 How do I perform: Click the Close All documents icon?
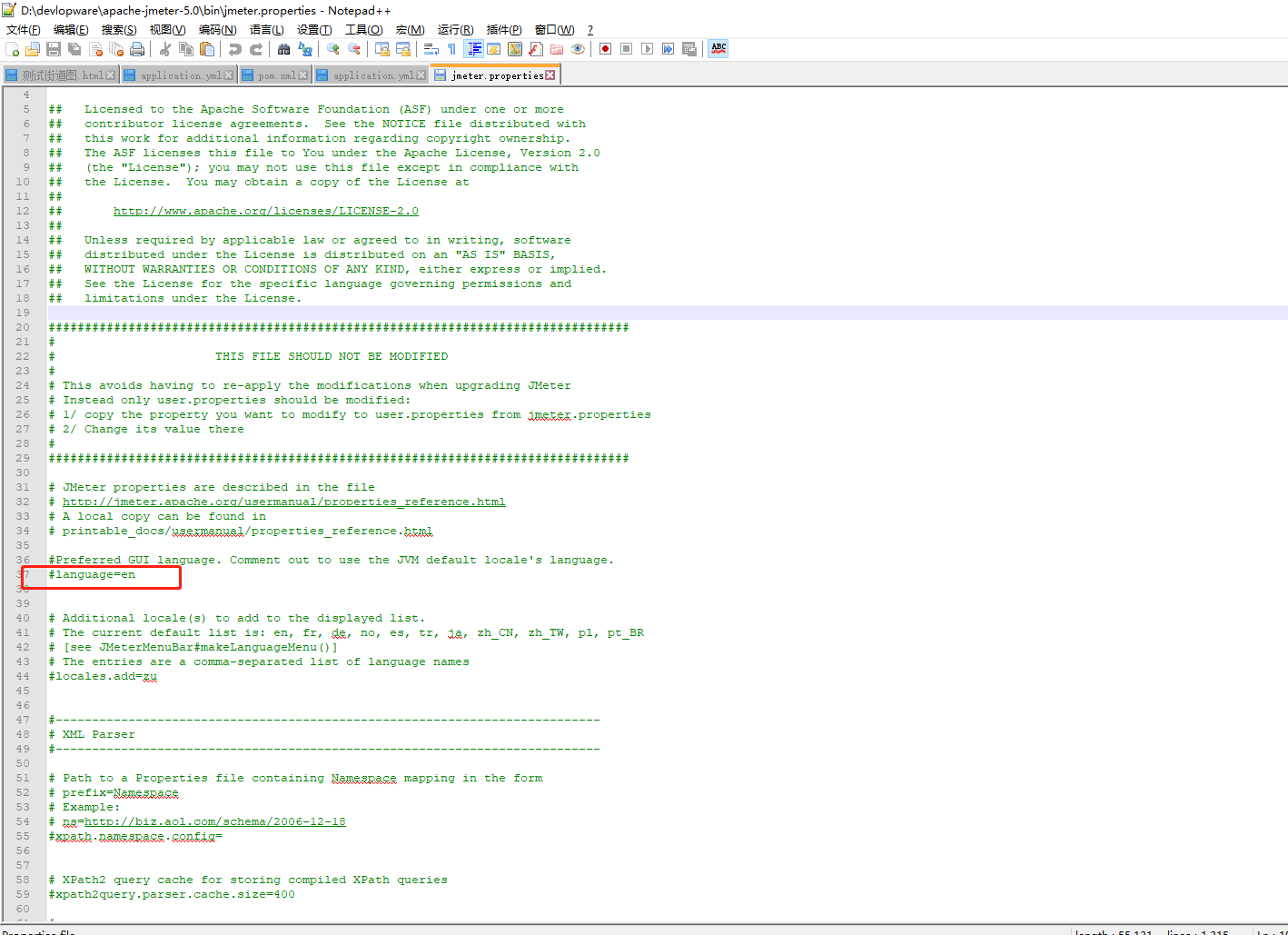pyautogui.click(x=116, y=49)
